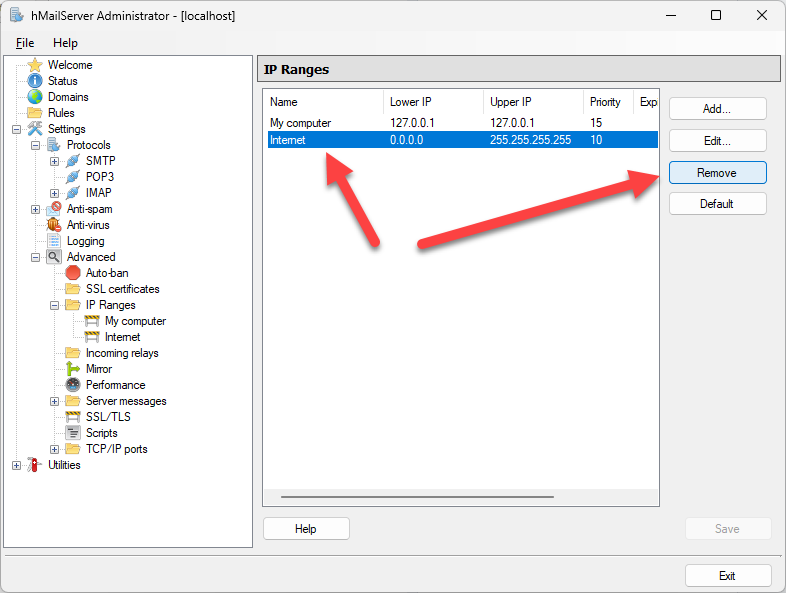The image size is (786, 593).
Task: Click the Anti-spam icon
Action: (54, 209)
